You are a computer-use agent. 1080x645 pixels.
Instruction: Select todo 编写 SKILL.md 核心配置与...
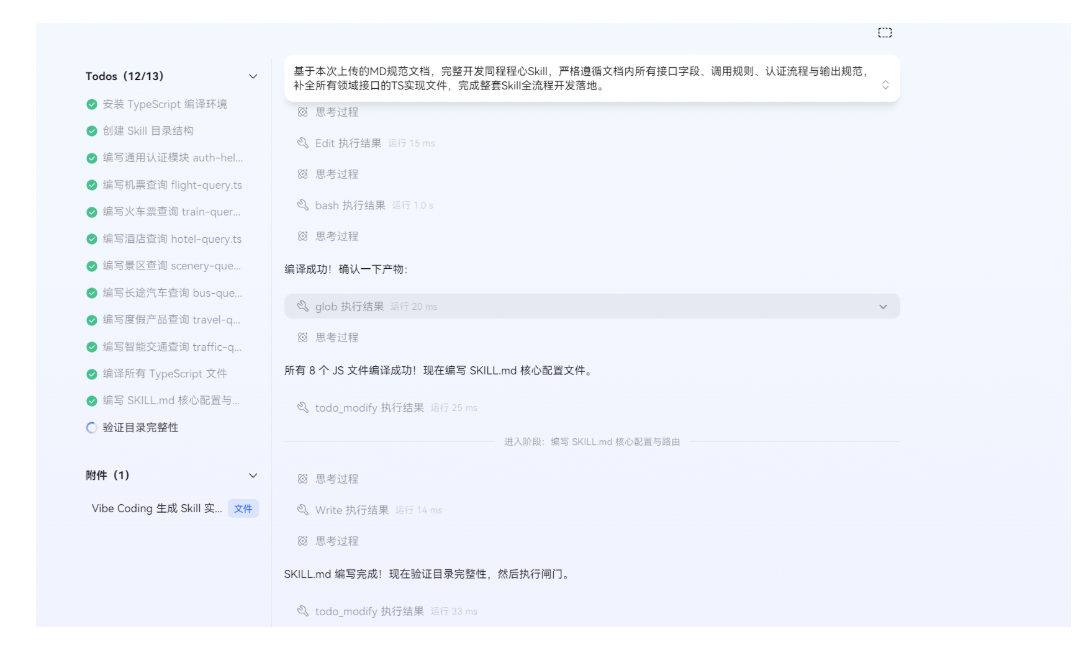pos(172,400)
